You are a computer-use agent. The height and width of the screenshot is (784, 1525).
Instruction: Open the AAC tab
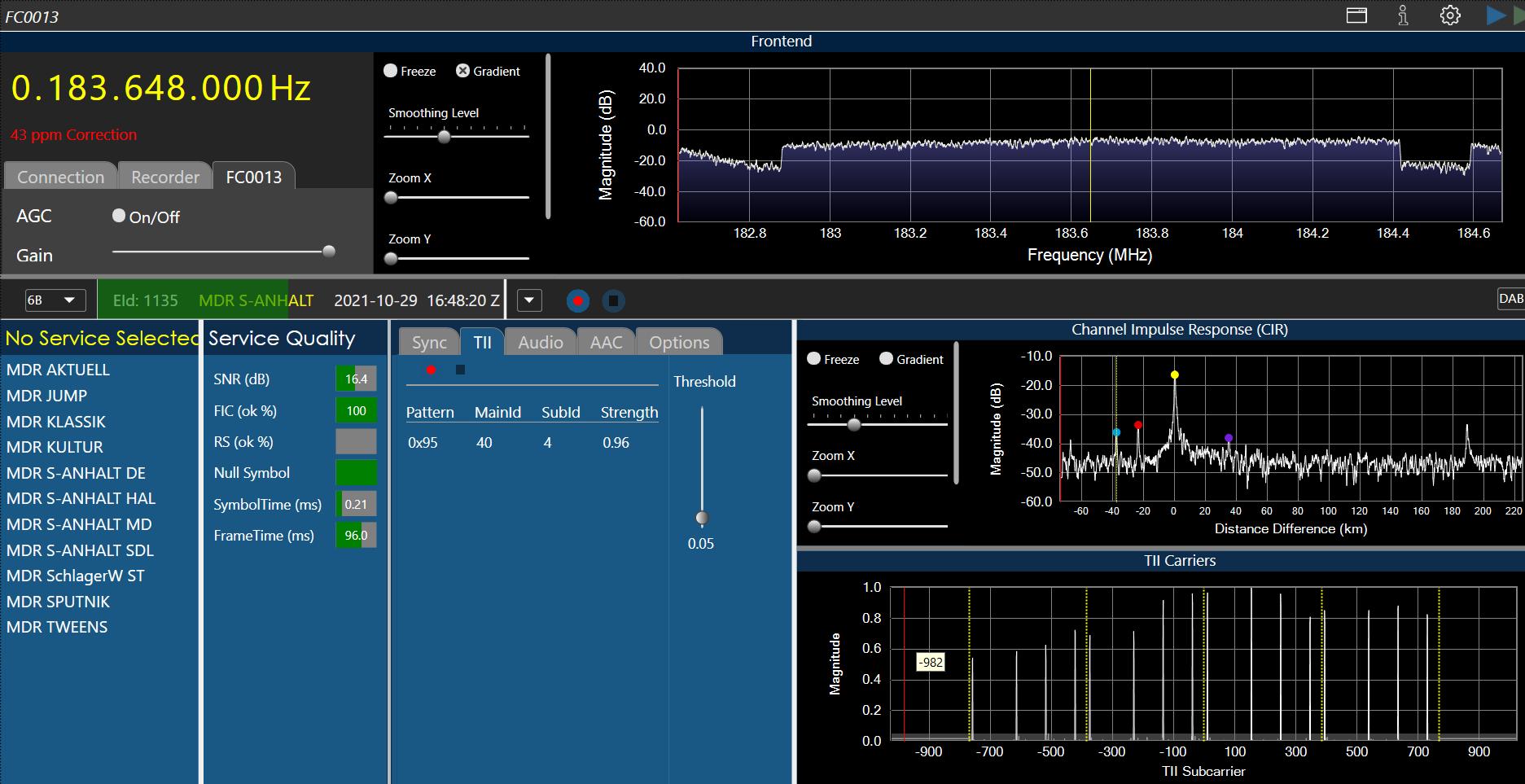pos(607,342)
